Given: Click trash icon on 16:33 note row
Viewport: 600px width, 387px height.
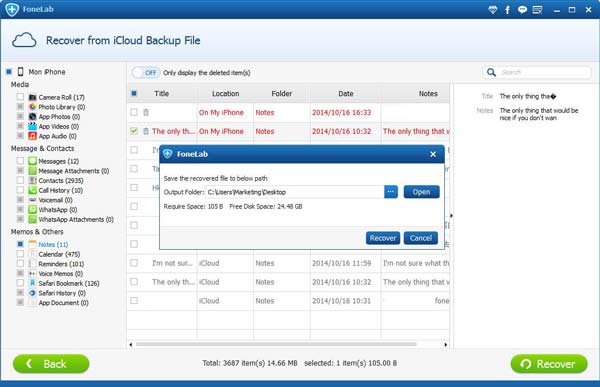Looking at the screenshot, I should (146, 112).
